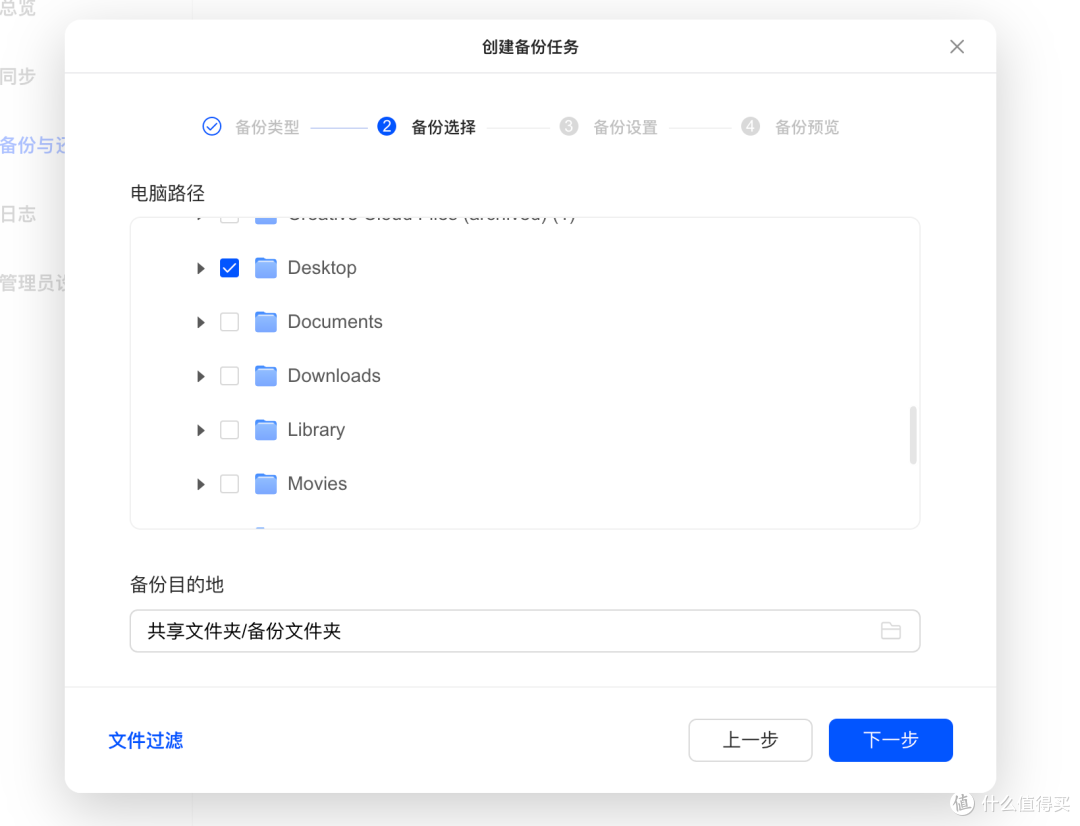Open the 文件过滤 link
The height and width of the screenshot is (826, 1080).
[146, 741]
